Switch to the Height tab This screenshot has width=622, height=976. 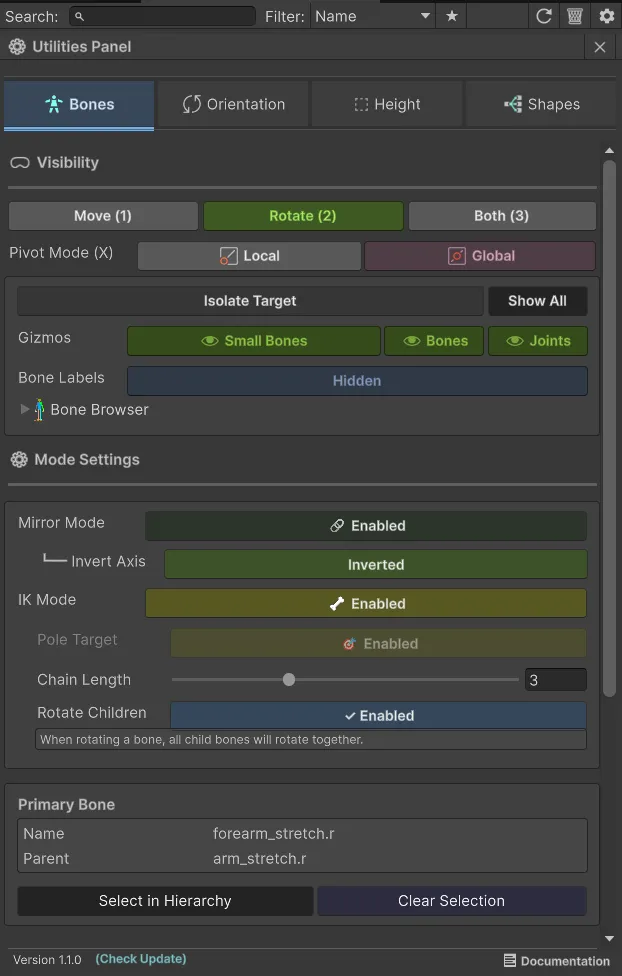(387, 103)
